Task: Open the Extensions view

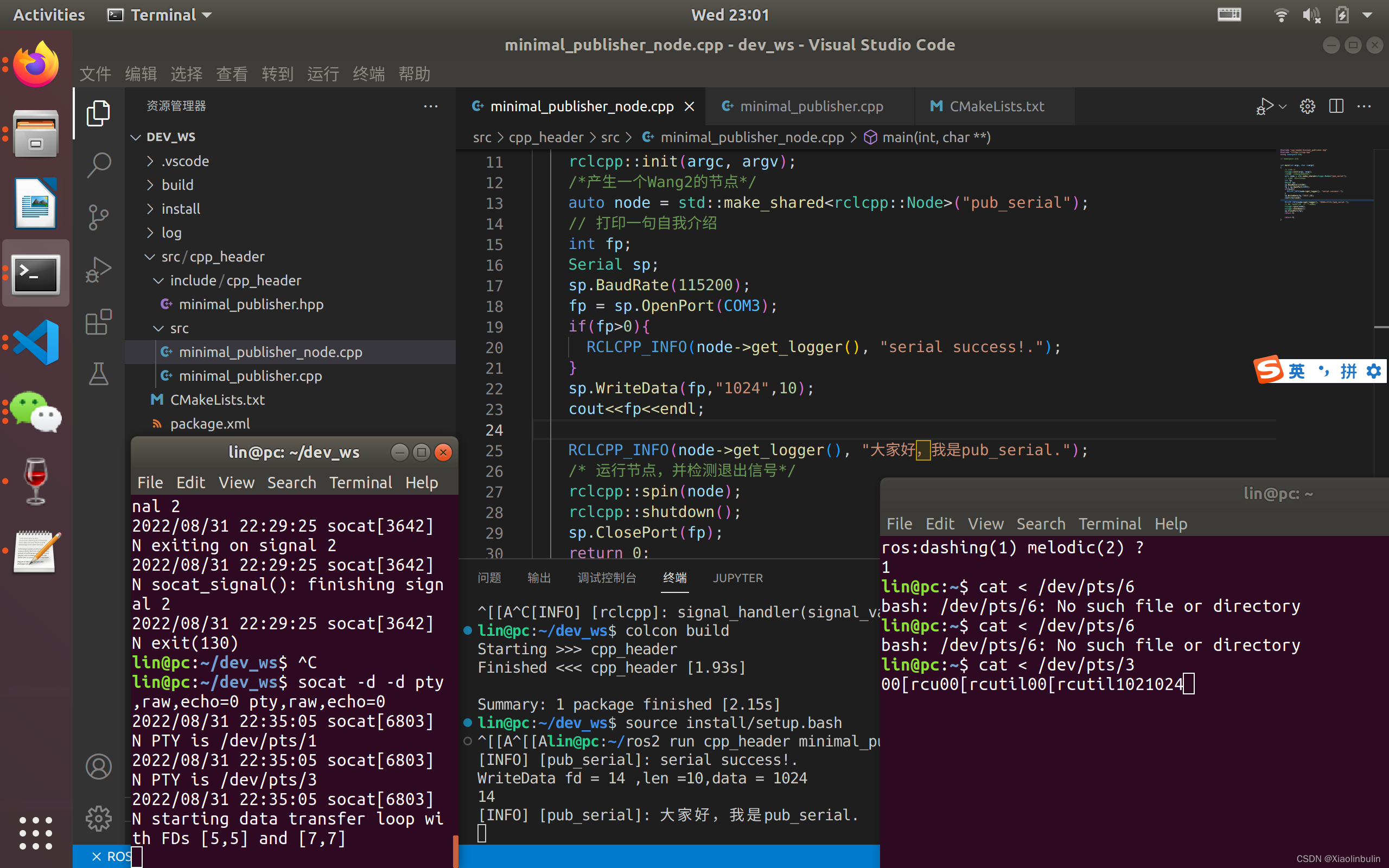Action: [x=98, y=322]
